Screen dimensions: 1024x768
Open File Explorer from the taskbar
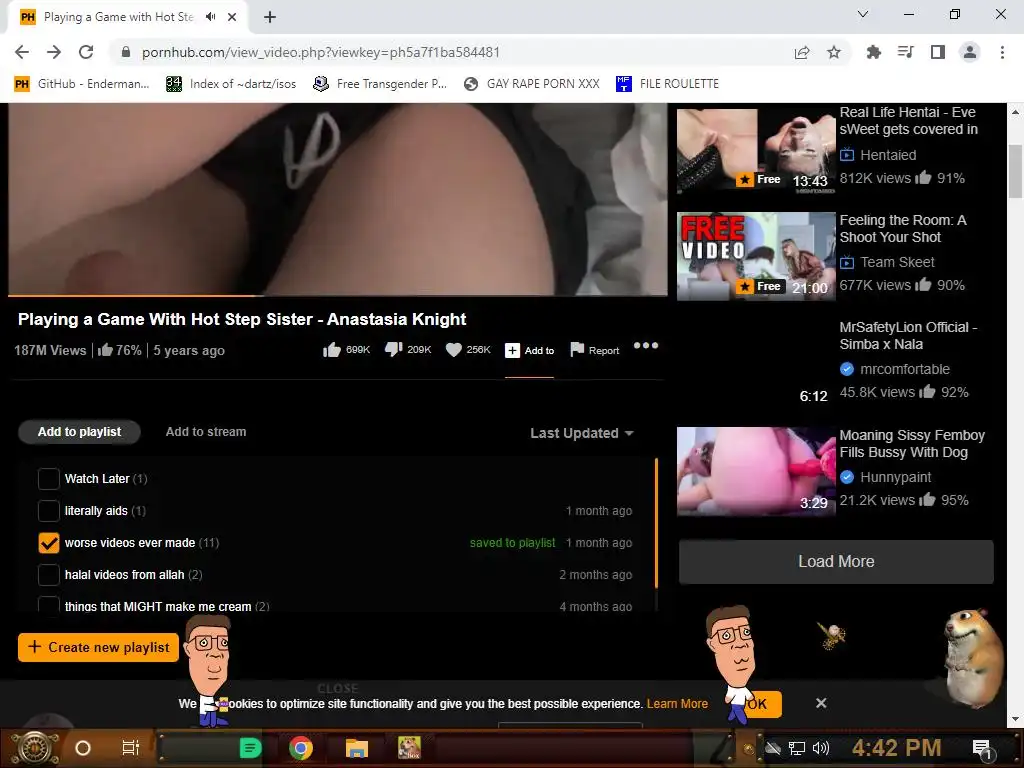[357, 748]
